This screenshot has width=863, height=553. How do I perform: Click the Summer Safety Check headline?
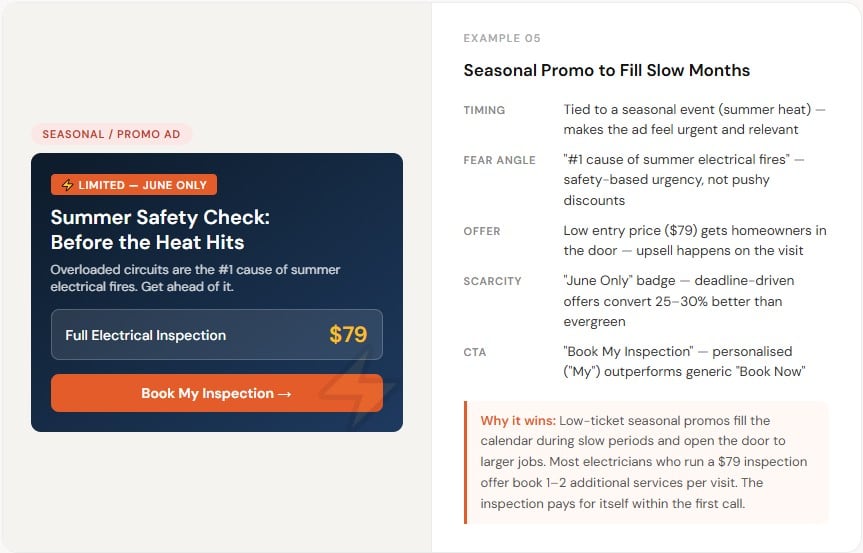pyautogui.click(x=160, y=229)
